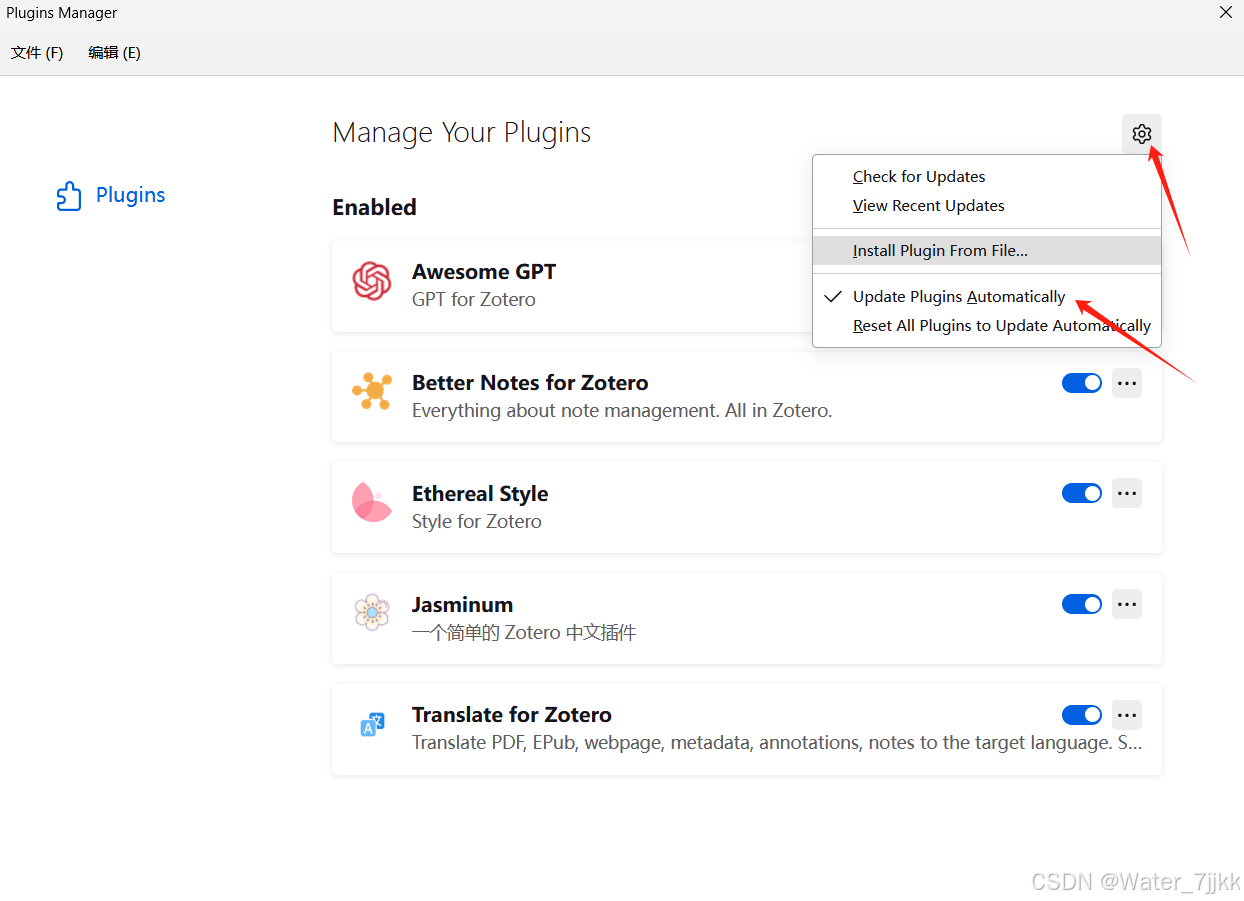Open the Translate for Zotero three-dot menu

click(1127, 715)
